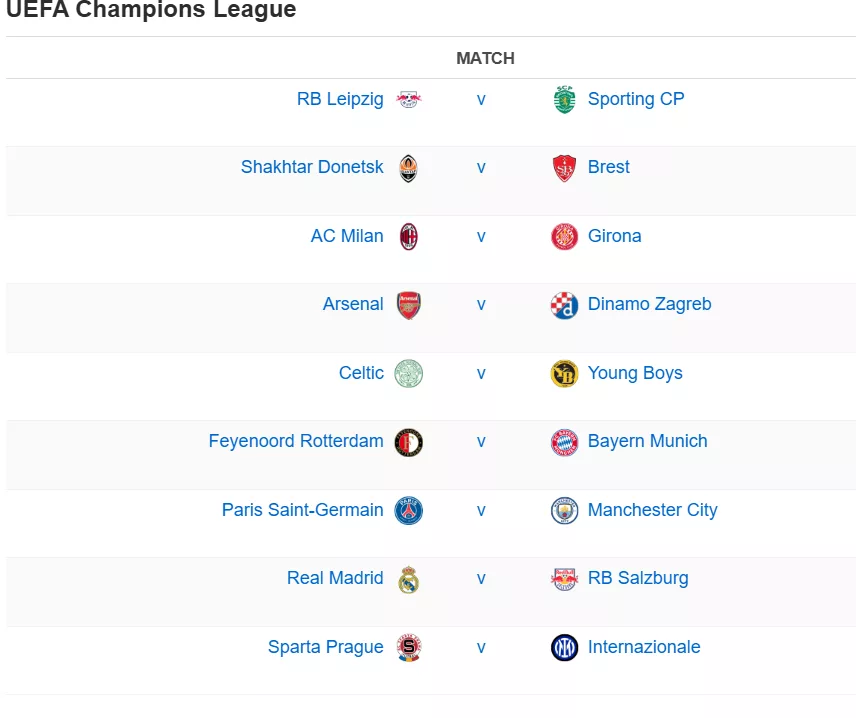Open RB Salzburg team page link

pos(638,578)
